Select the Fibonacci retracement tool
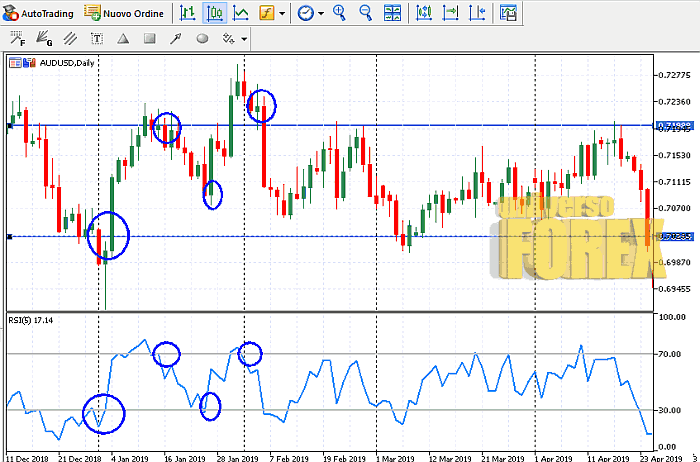The width and height of the screenshot is (700, 462). pyautogui.click(x=16, y=39)
